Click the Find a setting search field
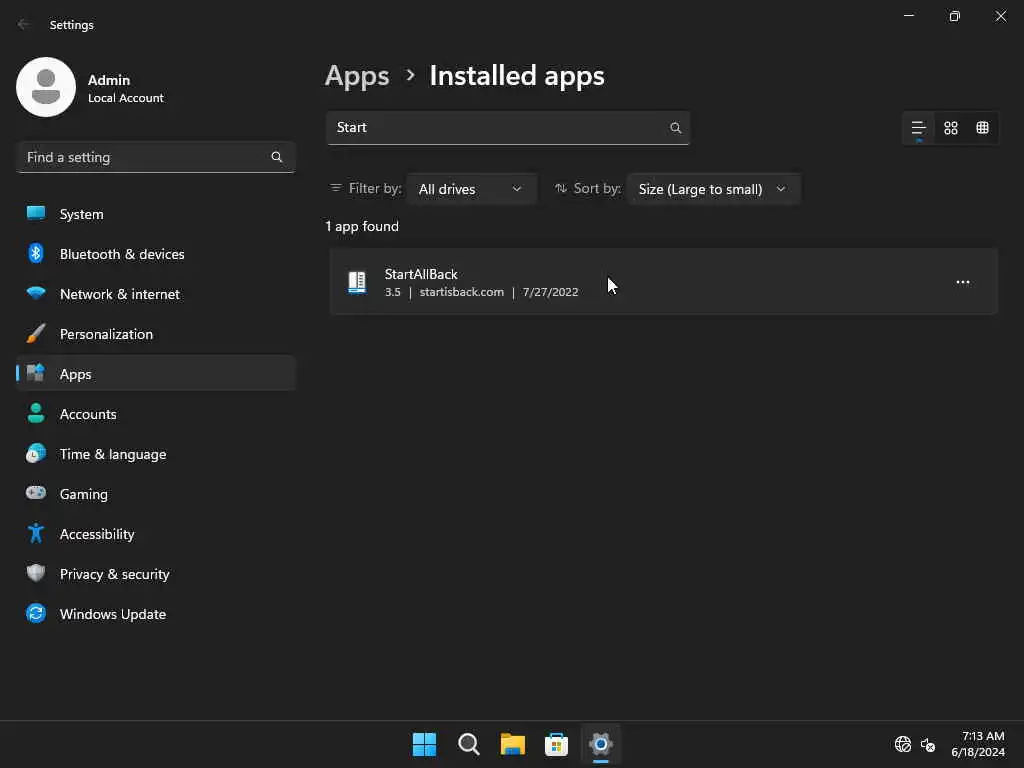This screenshot has height=768, width=1024. click(x=145, y=157)
